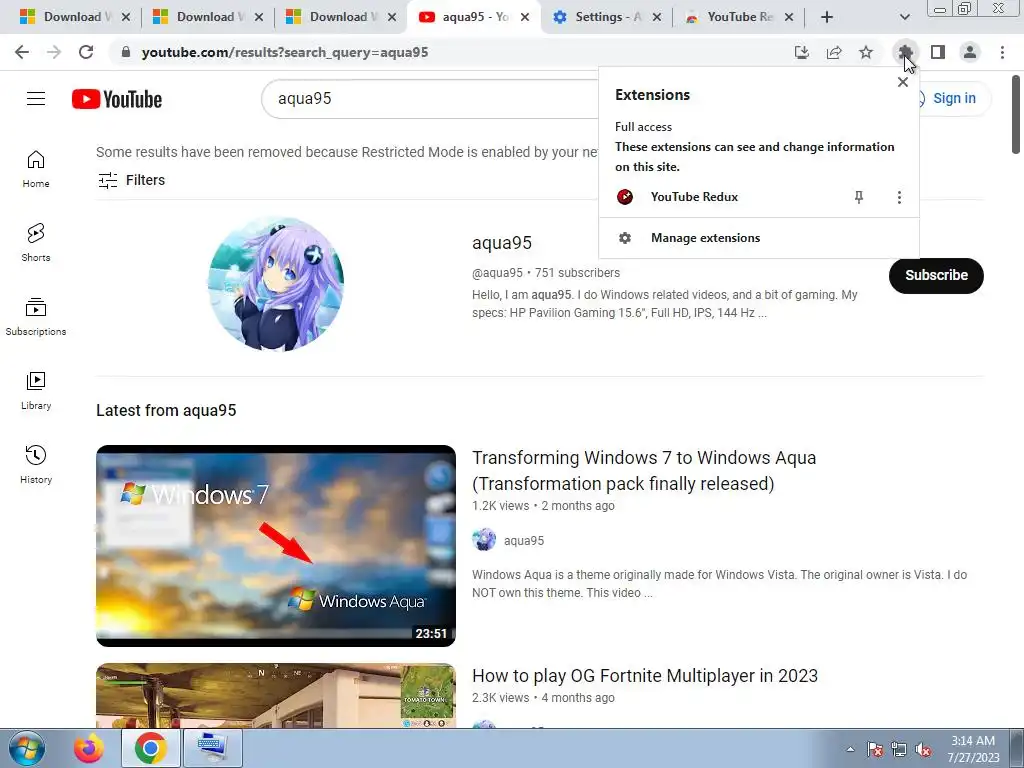Click the Chrome taskbar icon
Viewport: 1024px width, 768px height.
click(151, 748)
